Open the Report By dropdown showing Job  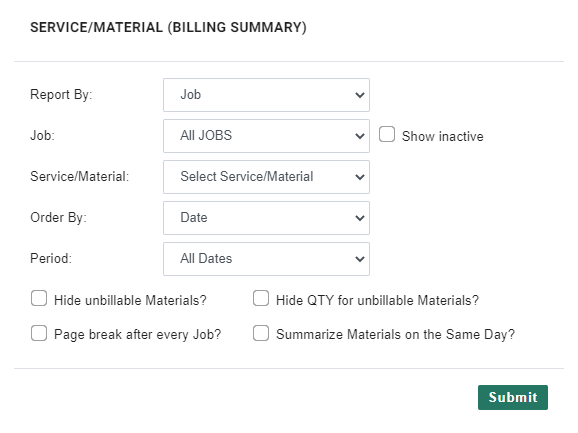(x=266, y=95)
